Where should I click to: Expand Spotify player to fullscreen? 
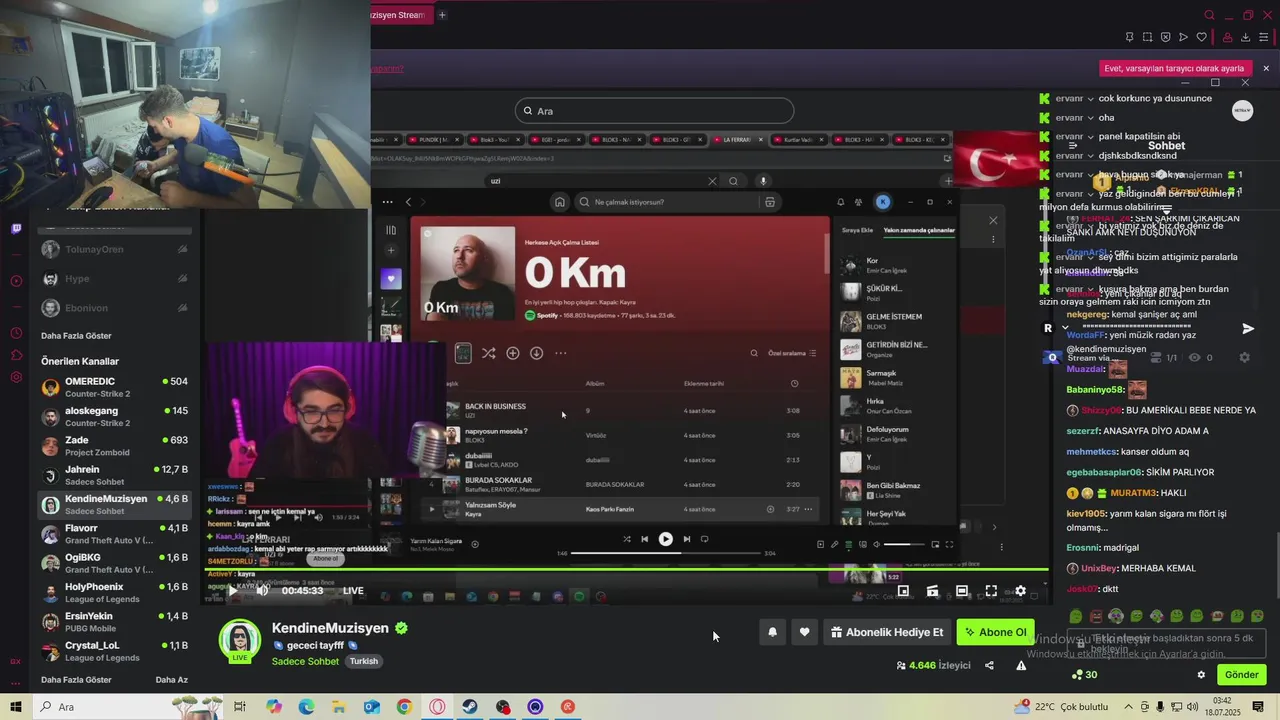pyautogui.click(x=949, y=544)
